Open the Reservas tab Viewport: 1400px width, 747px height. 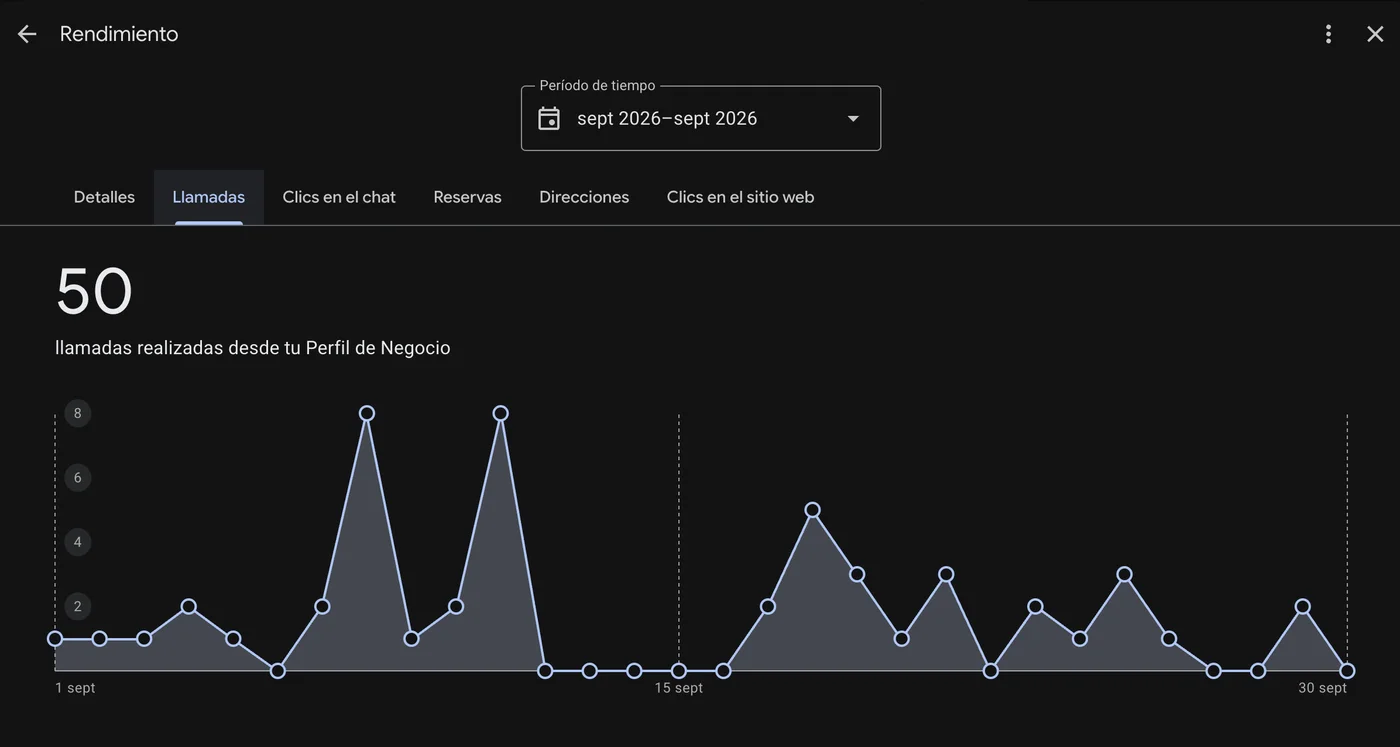click(467, 197)
